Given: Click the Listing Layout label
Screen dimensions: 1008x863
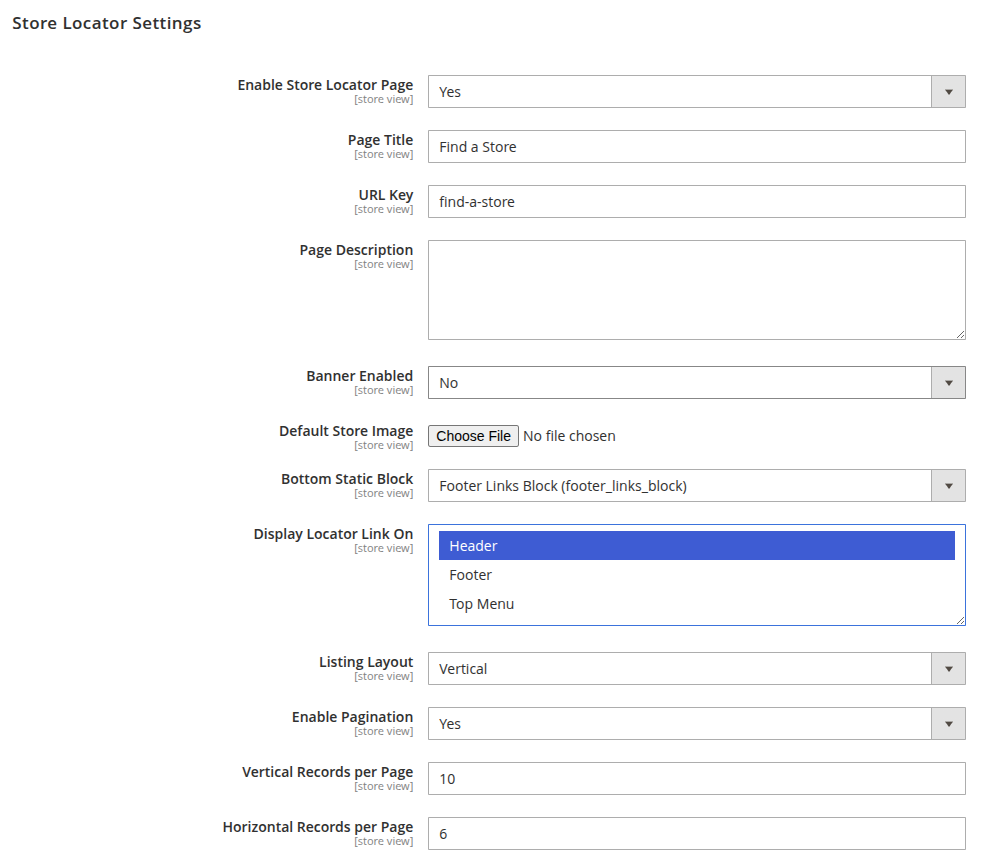Looking at the screenshot, I should (x=366, y=662).
